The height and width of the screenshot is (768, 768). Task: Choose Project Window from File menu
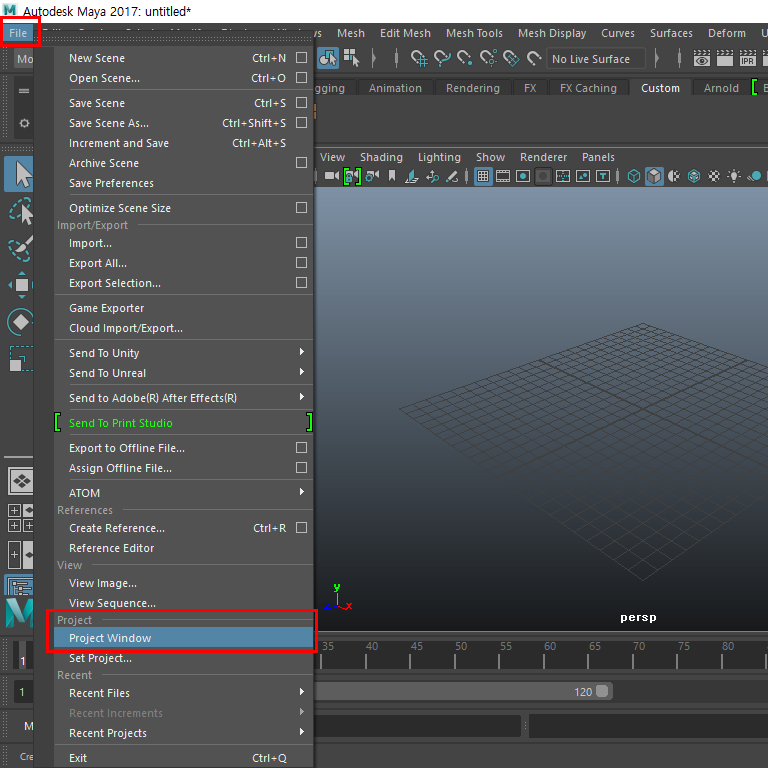point(184,638)
